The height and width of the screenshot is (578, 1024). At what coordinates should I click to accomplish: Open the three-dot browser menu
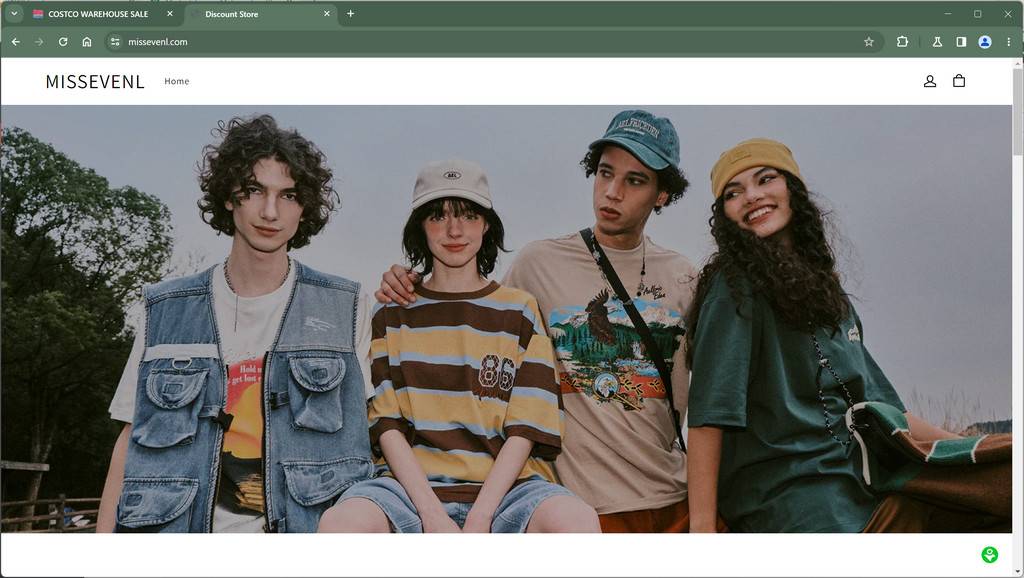coord(1010,42)
